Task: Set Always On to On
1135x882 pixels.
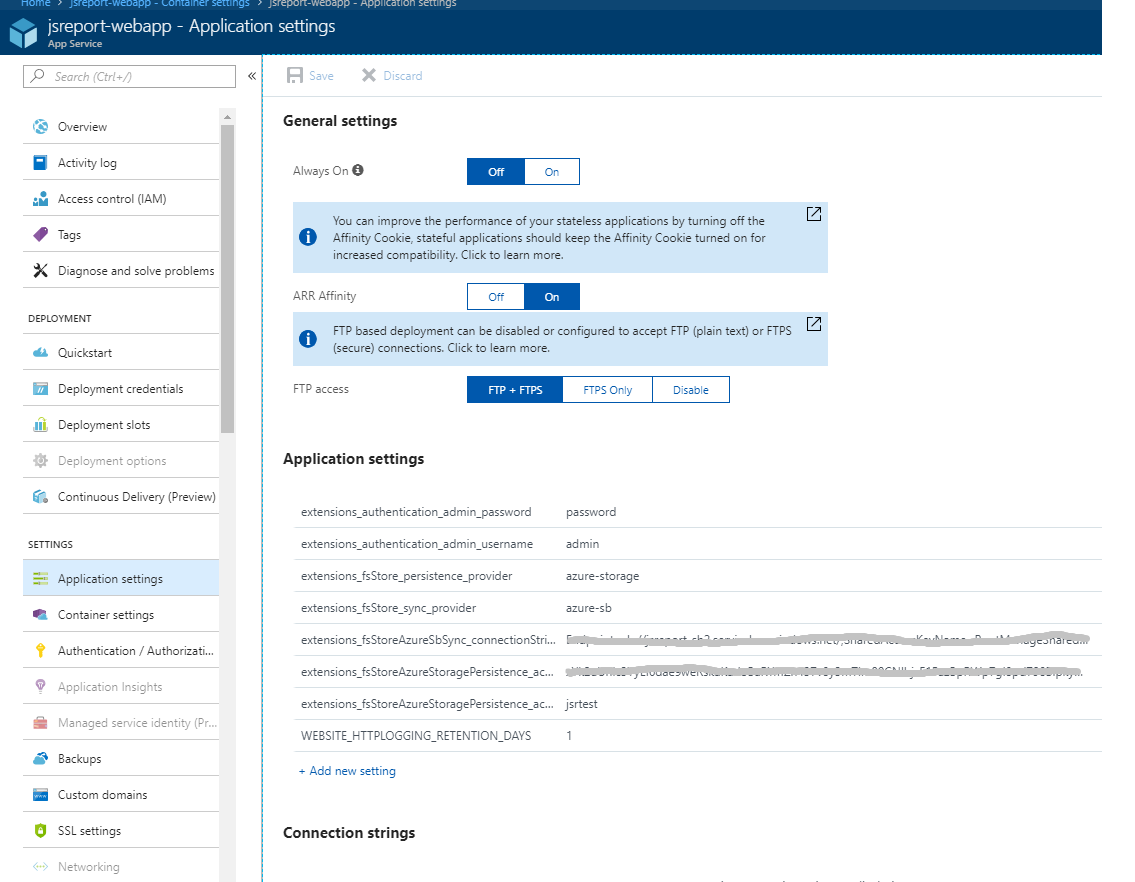Action: point(552,172)
